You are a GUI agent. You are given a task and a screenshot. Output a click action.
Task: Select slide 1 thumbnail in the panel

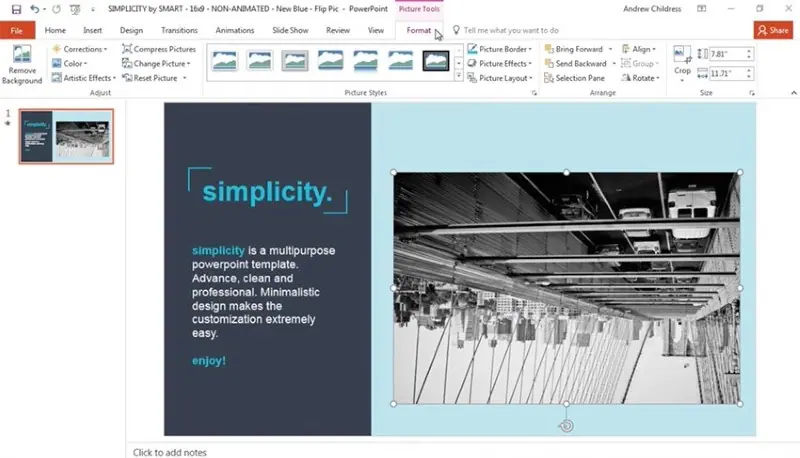pyautogui.click(x=66, y=136)
